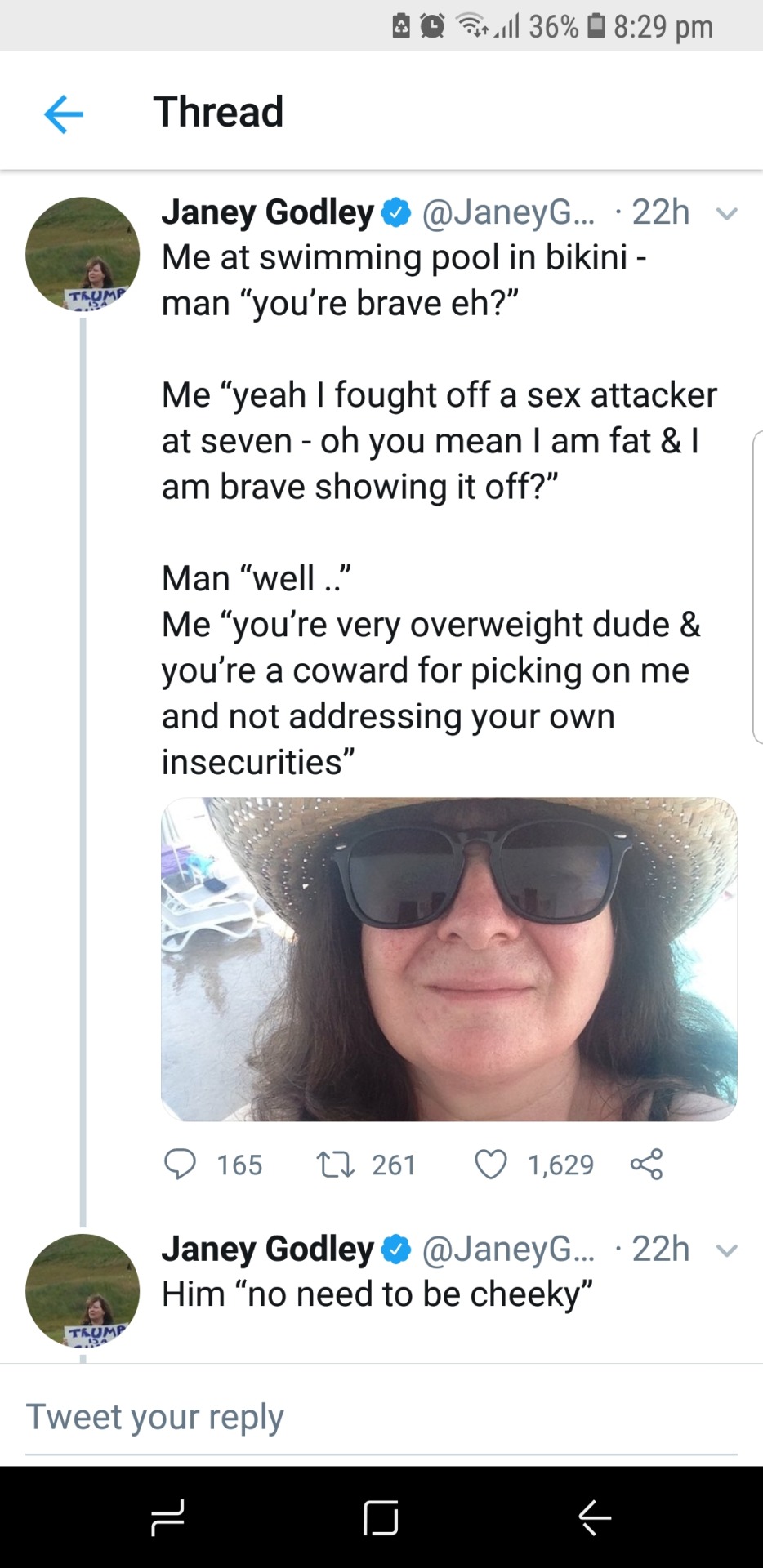Retweet the swimming pool tweet

335,1165
